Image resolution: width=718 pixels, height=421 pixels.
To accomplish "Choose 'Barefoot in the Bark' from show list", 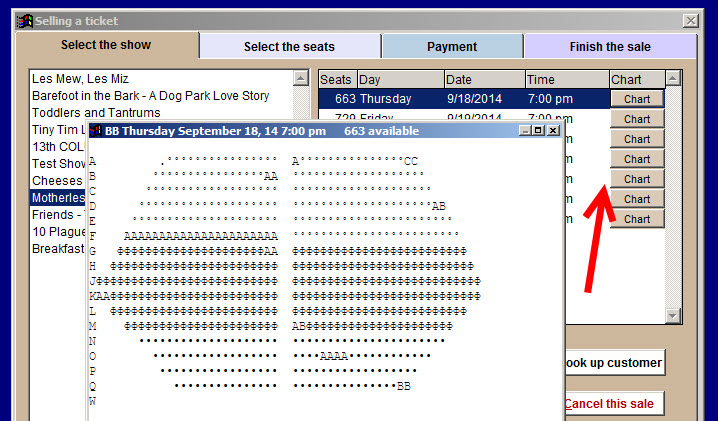I will [150, 96].
